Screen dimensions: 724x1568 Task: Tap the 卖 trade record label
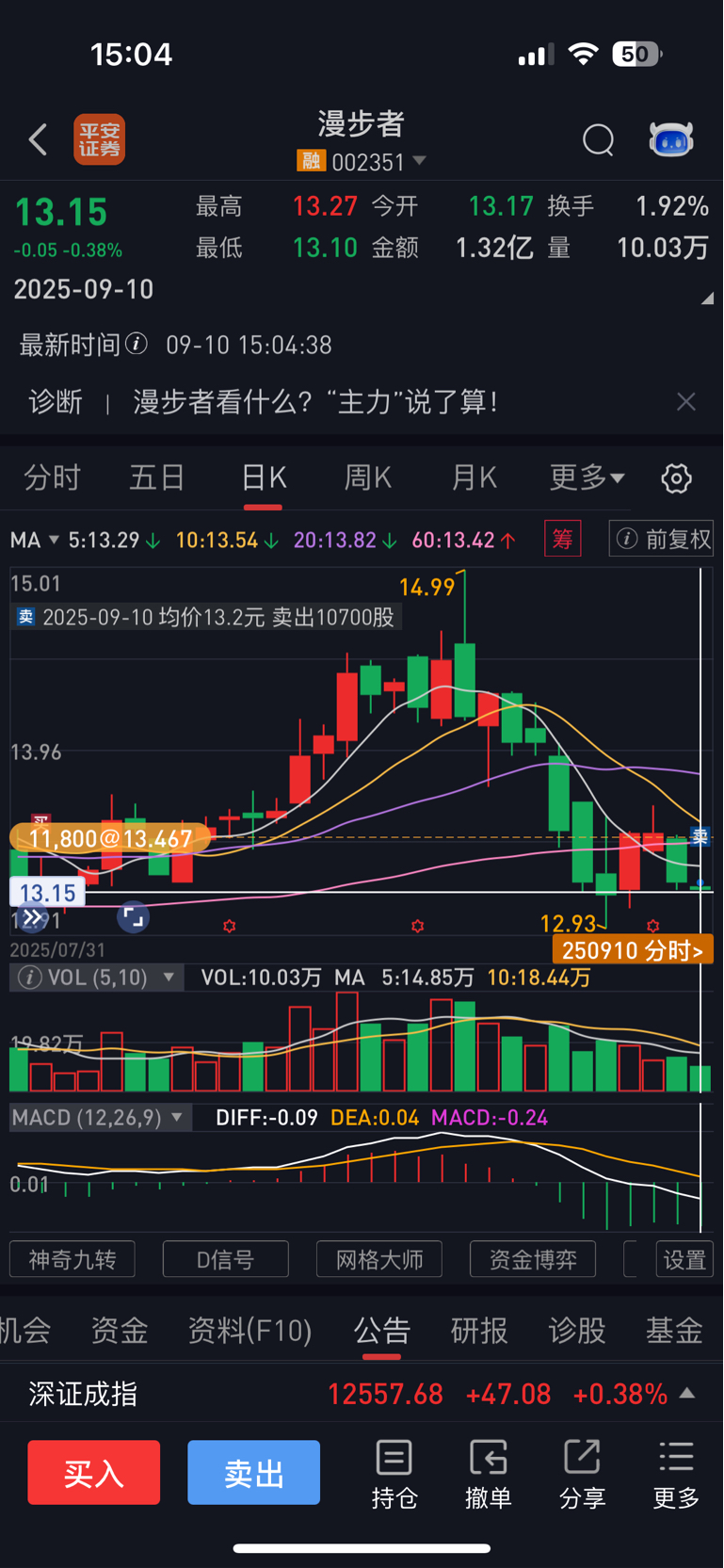[x=206, y=618]
